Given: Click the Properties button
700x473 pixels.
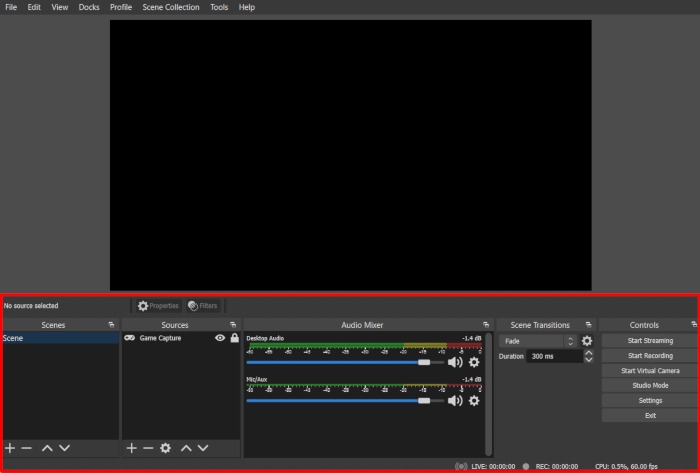Looking at the screenshot, I should pyautogui.click(x=158, y=306).
